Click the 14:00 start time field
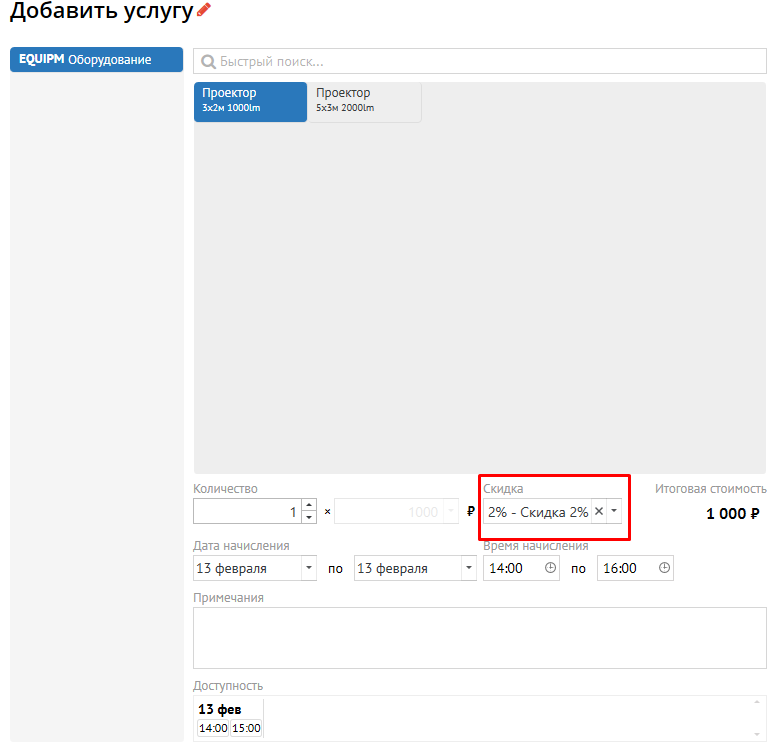This screenshot has height=744, width=783. coord(521,568)
